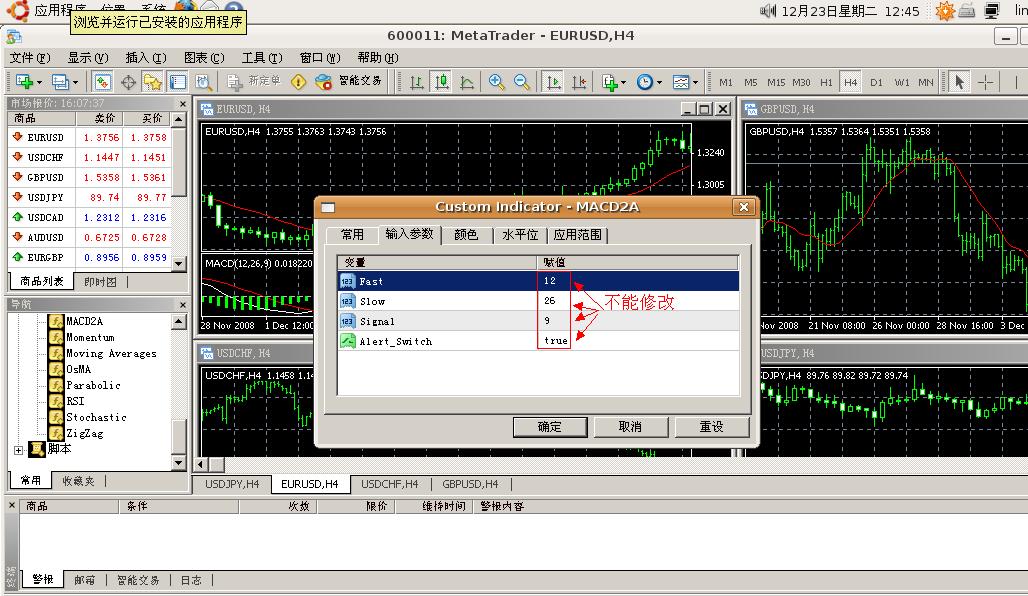Viewport: 1028px width, 596px height.
Task: Switch to the 即时图 tick chart tab
Action: click(100, 282)
